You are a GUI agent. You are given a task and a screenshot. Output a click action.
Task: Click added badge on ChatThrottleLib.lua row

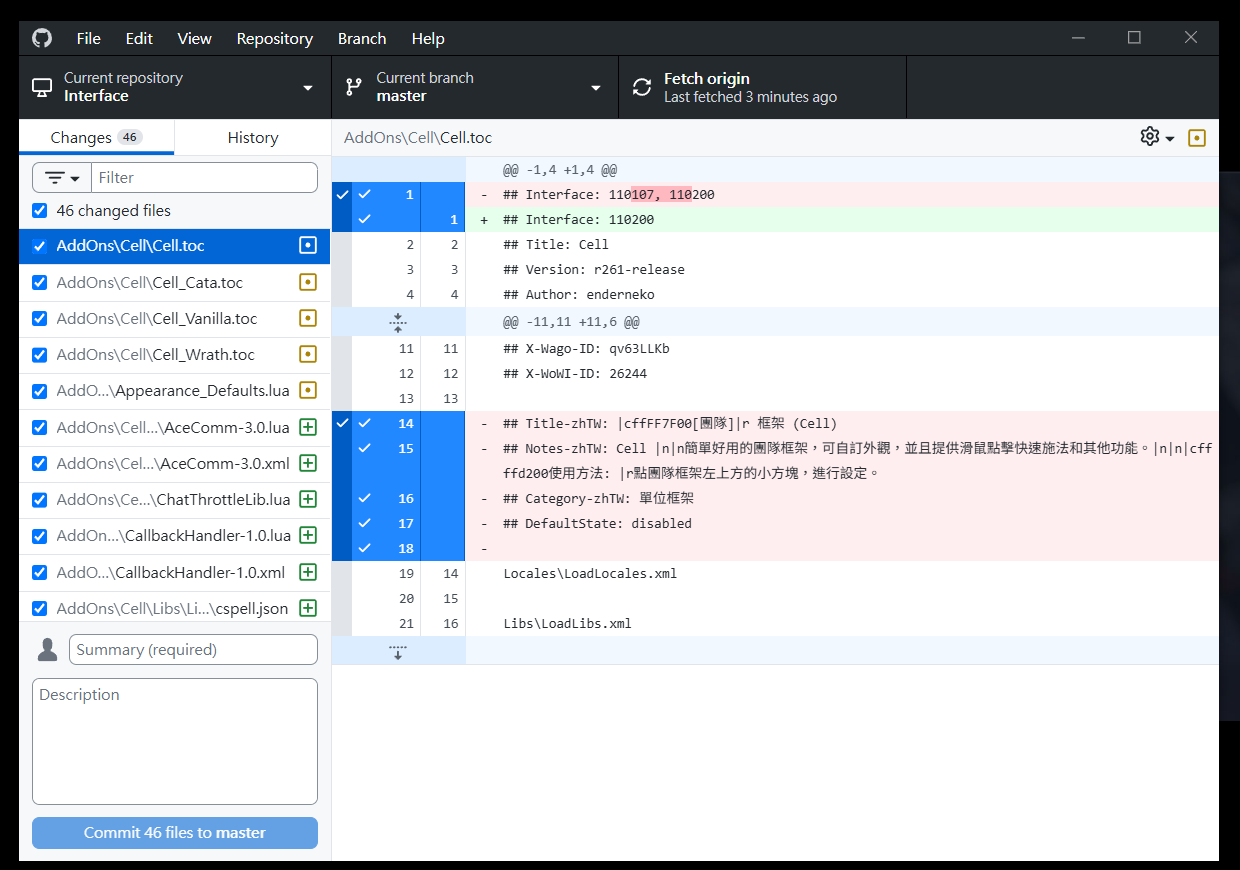(x=308, y=499)
